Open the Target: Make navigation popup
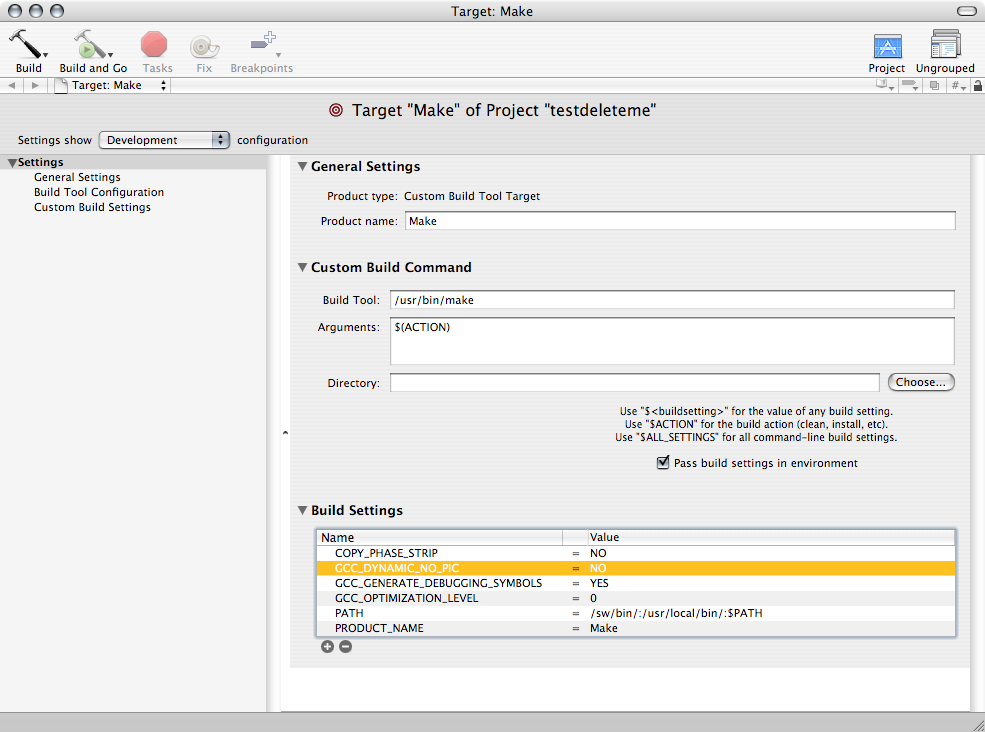985x732 pixels. [x=112, y=86]
